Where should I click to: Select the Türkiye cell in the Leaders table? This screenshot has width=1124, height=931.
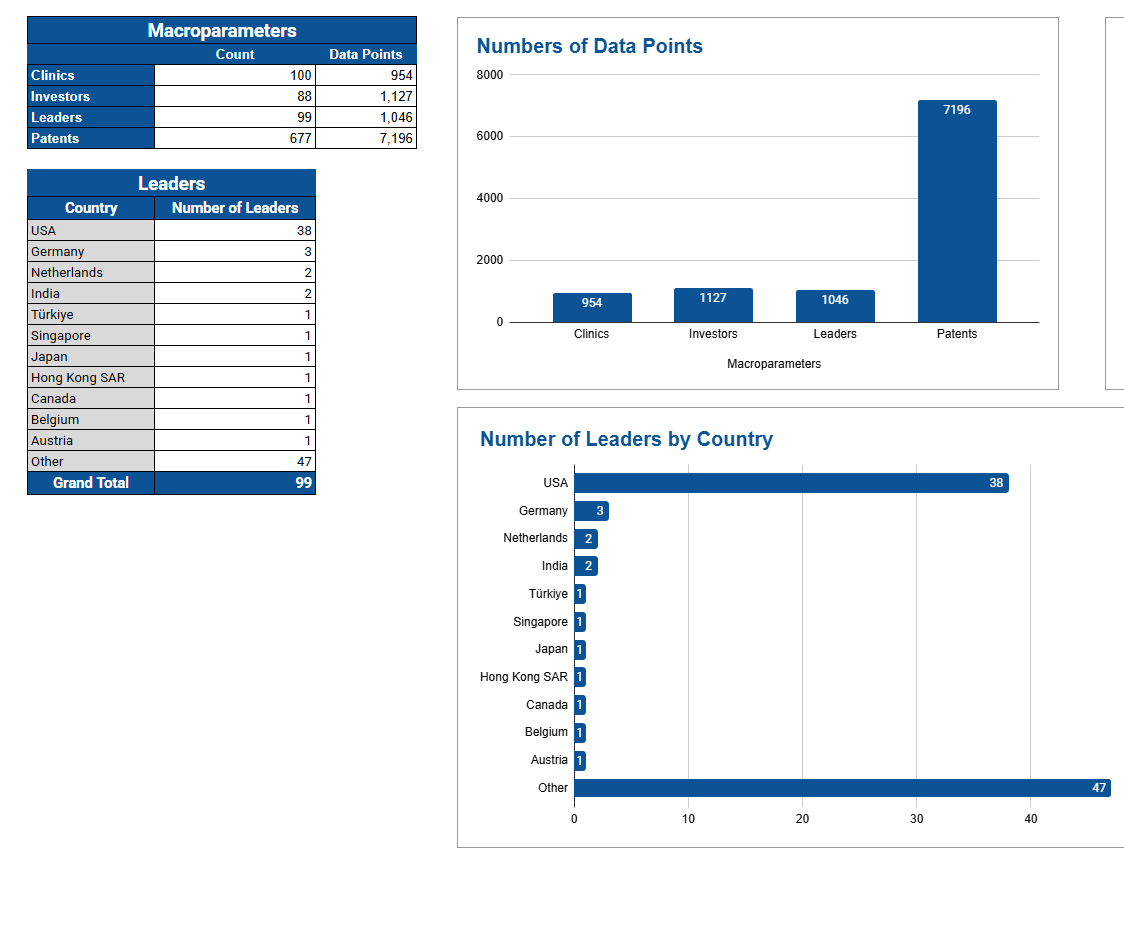(91, 314)
